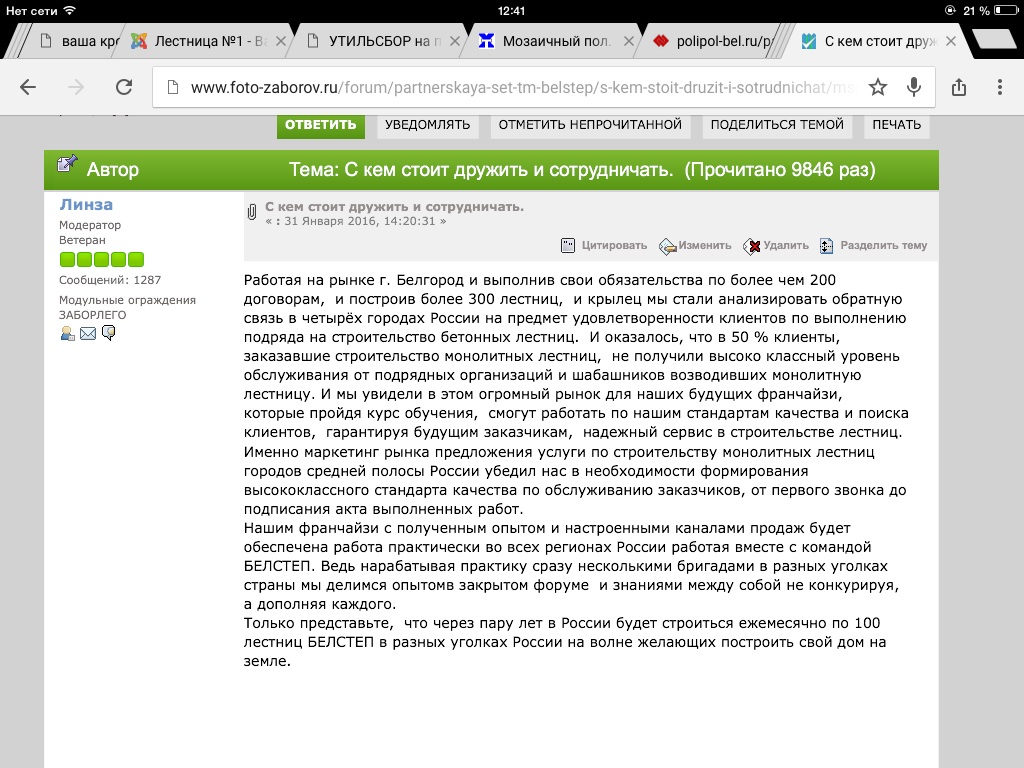View Линза's profile via person icon
This screenshot has height=768, width=1024.
tap(67, 333)
